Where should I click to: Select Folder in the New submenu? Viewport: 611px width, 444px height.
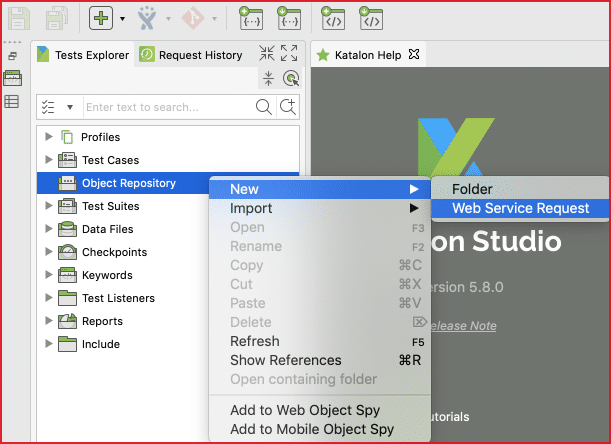pyautogui.click(x=520, y=189)
